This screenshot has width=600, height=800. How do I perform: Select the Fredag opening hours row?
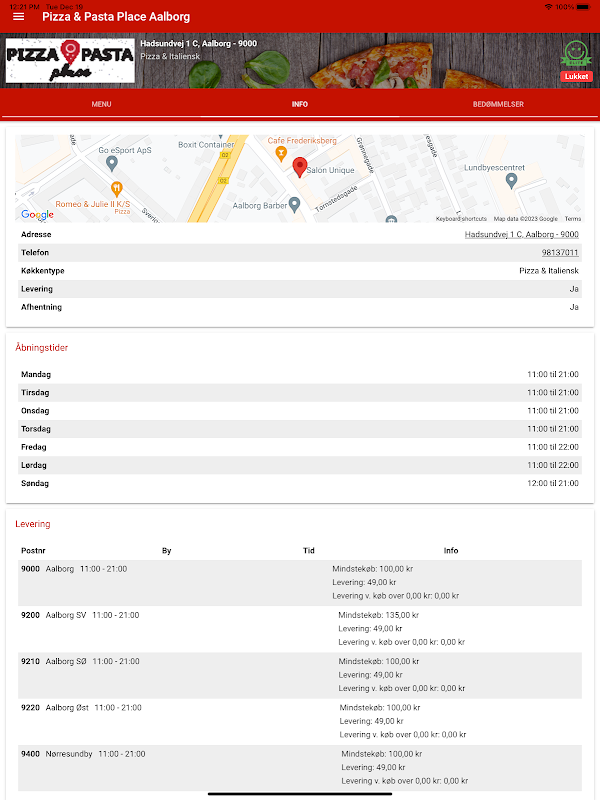tap(300, 447)
